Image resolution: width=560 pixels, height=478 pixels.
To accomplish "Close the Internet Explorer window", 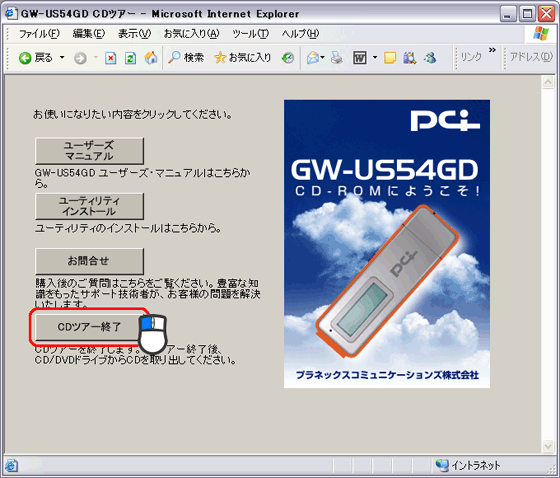I will click(x=547, y=14).
